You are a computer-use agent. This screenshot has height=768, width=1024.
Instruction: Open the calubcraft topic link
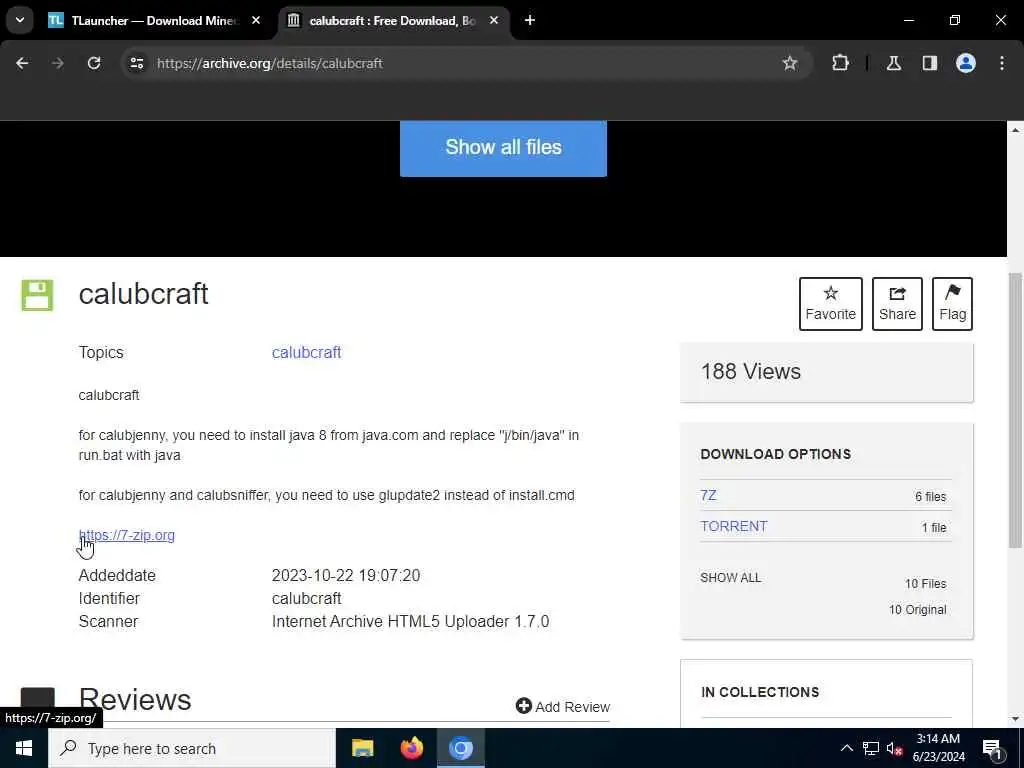306,353
